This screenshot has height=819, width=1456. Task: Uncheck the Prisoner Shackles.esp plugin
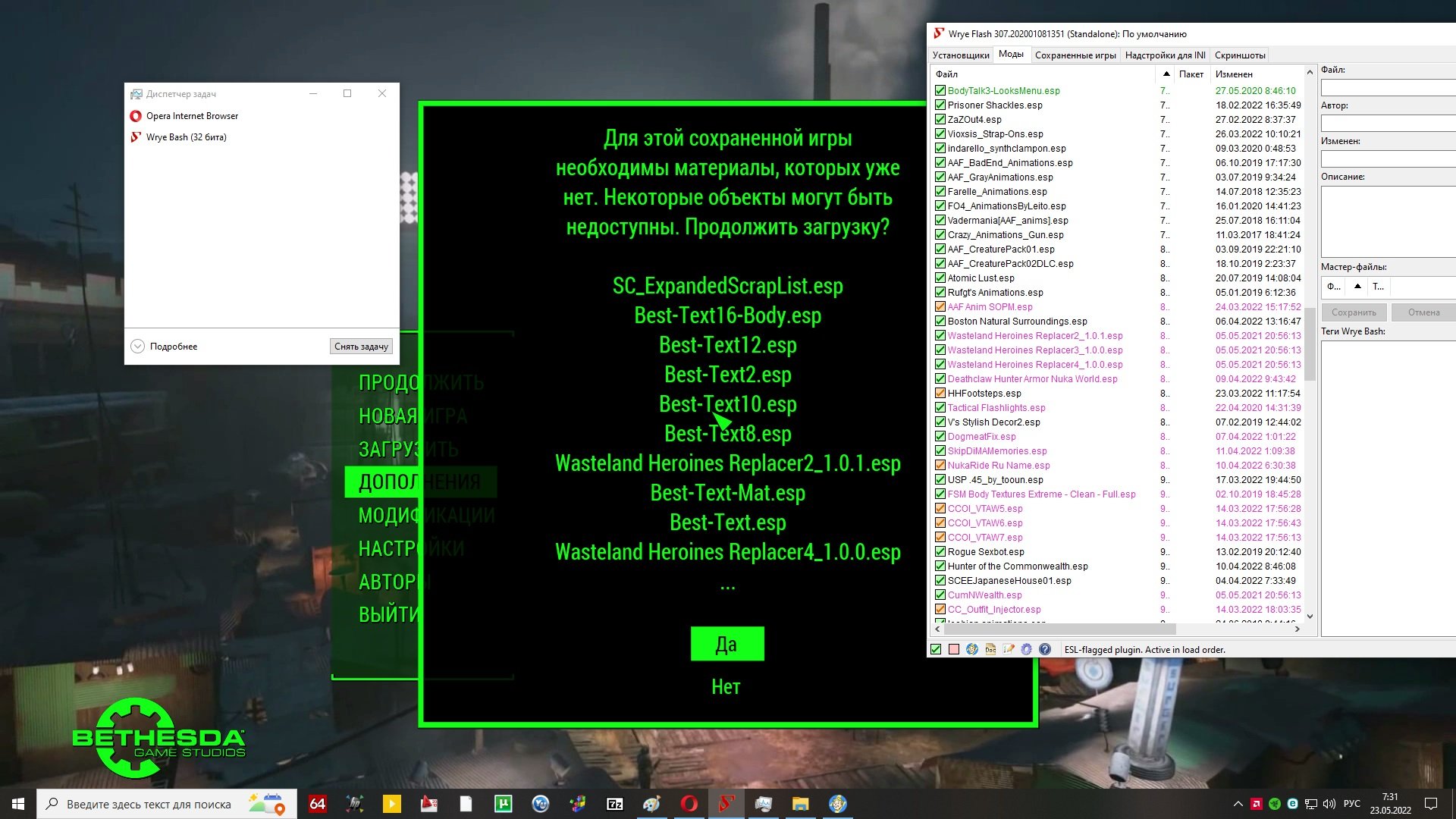click(940, 105)
